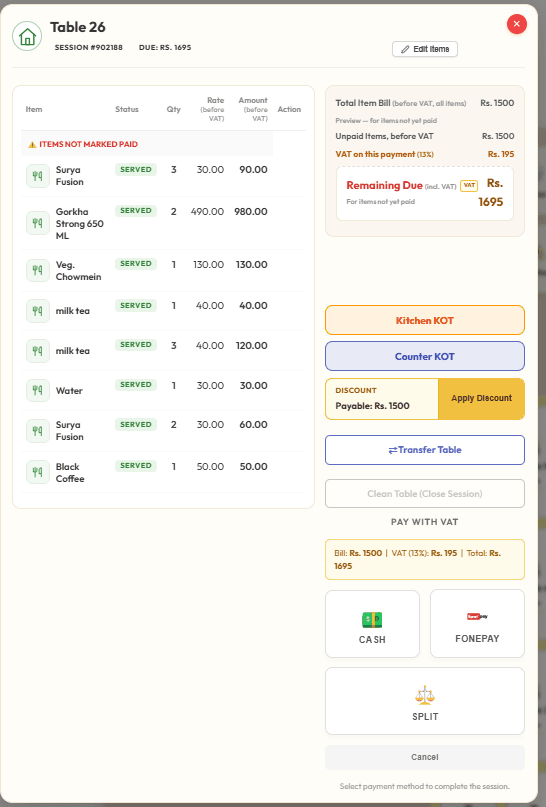The width and height of the screenshot is (546, 807).
Task: Click the DUE: RS. 1695 header text
Action: [165, 47]
